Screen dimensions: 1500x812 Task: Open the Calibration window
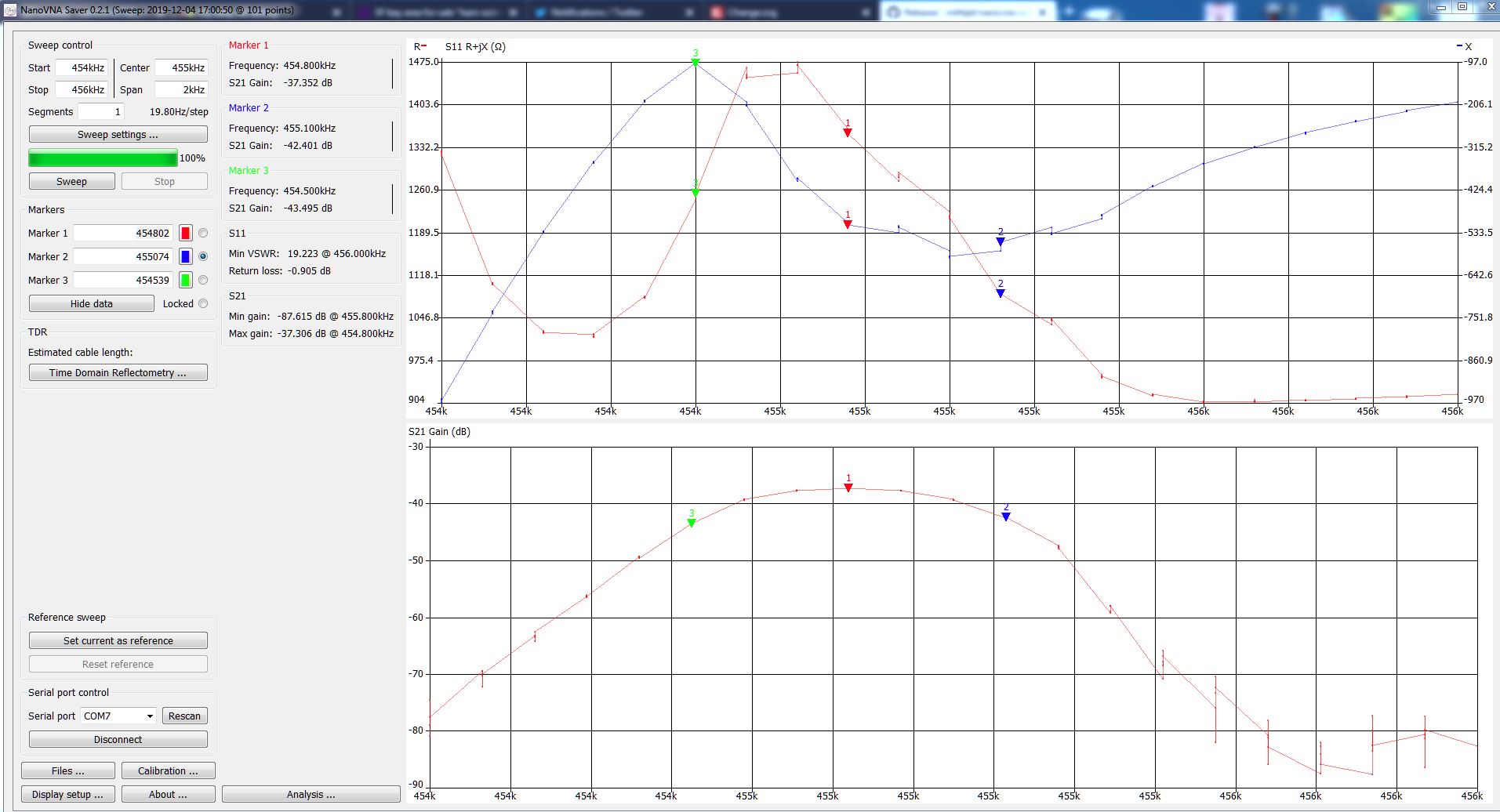(x=168, y=770)
